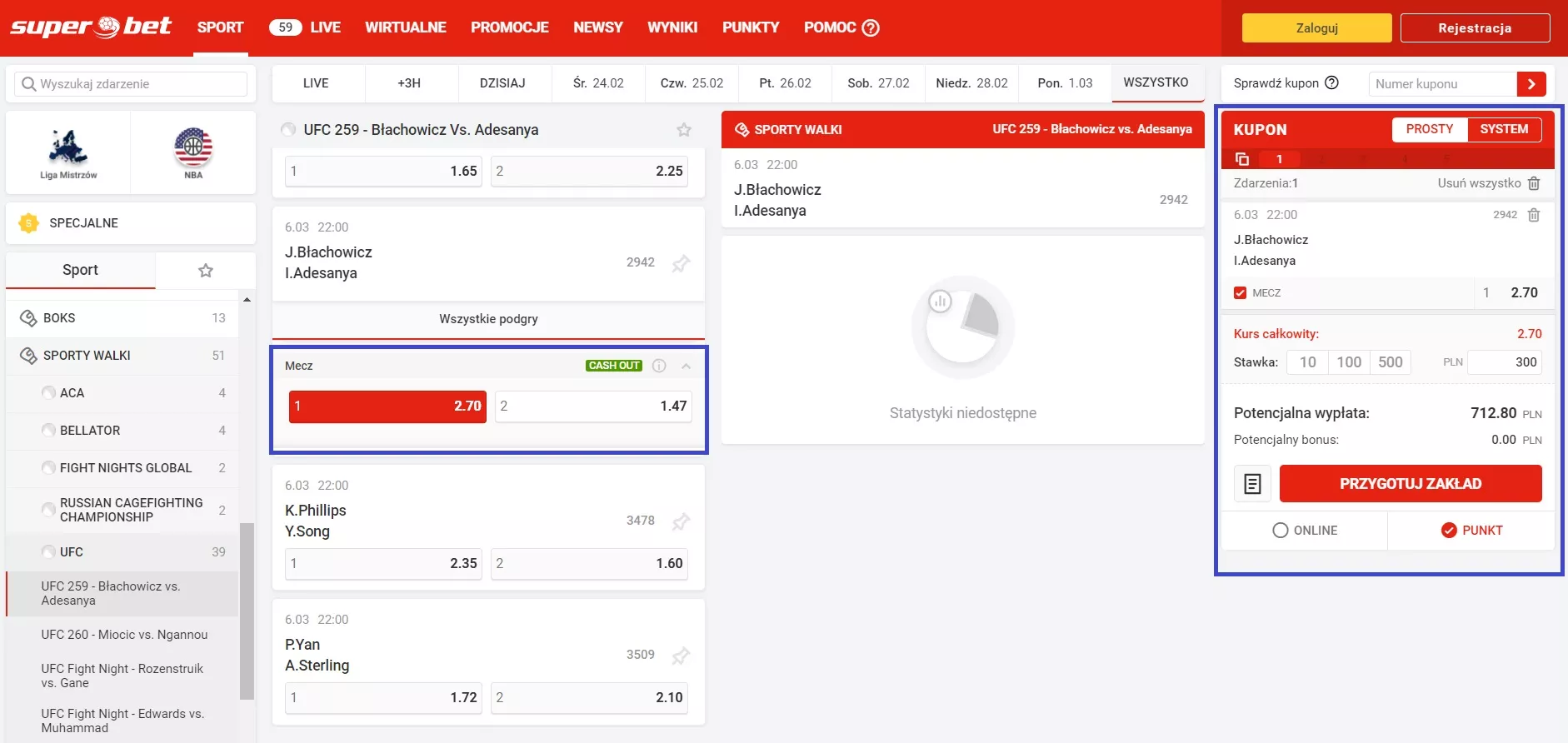
Task: Open UFC Fight Night - Rozenstruik vs. Gane
Action: point(122,676)
